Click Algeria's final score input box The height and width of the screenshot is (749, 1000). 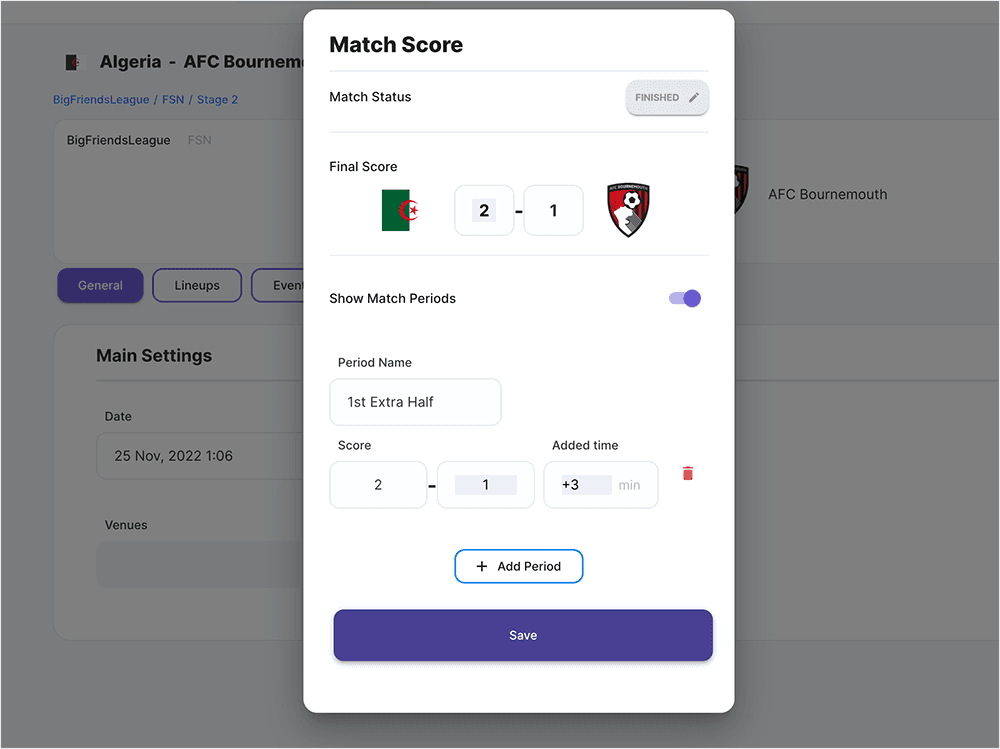click(484, 210)
